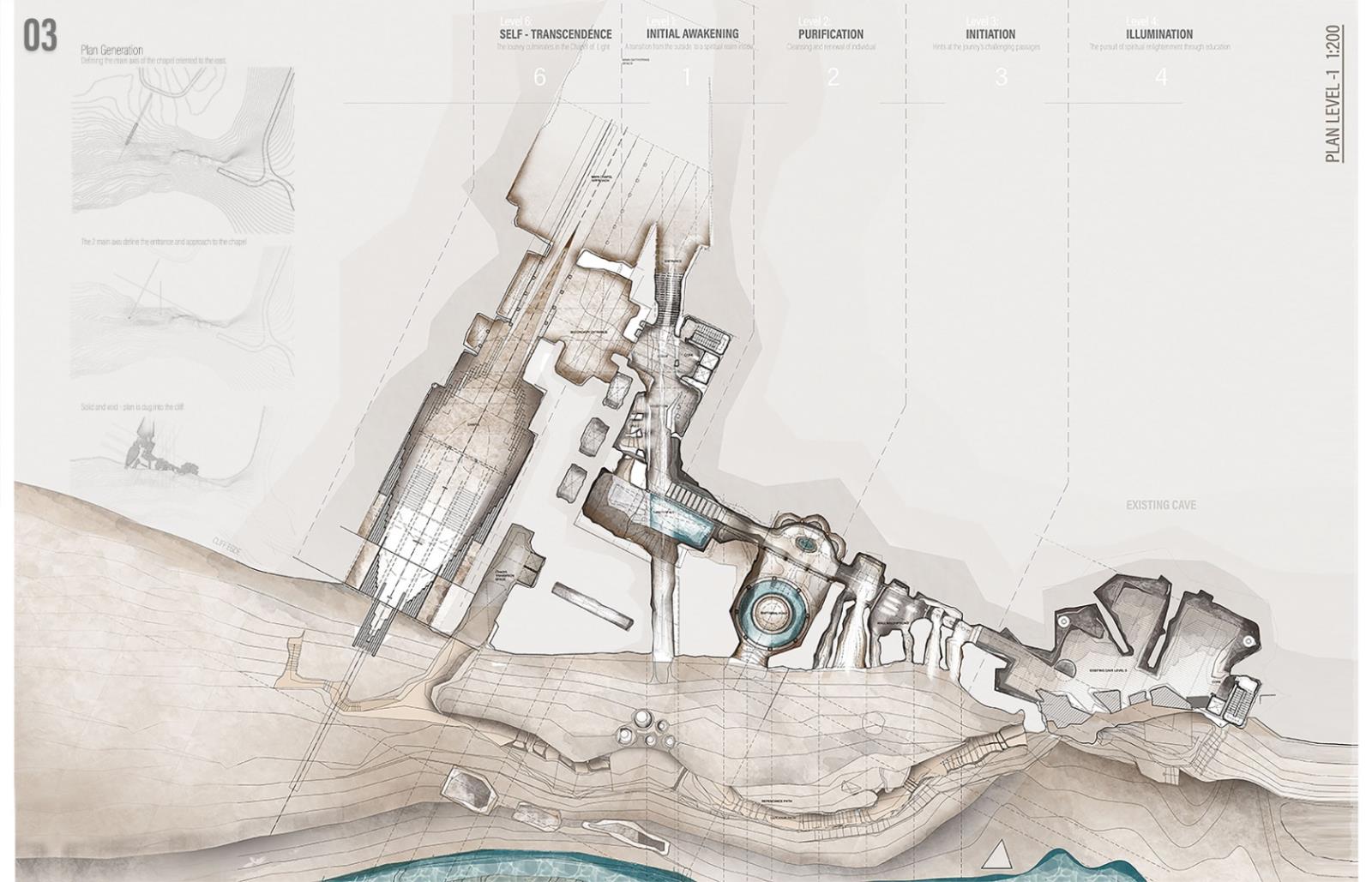This screenshot has width=1372, height=882.
Task: Select the SELF - TRANSCENDENCE heading
Action: pos(556,34)
